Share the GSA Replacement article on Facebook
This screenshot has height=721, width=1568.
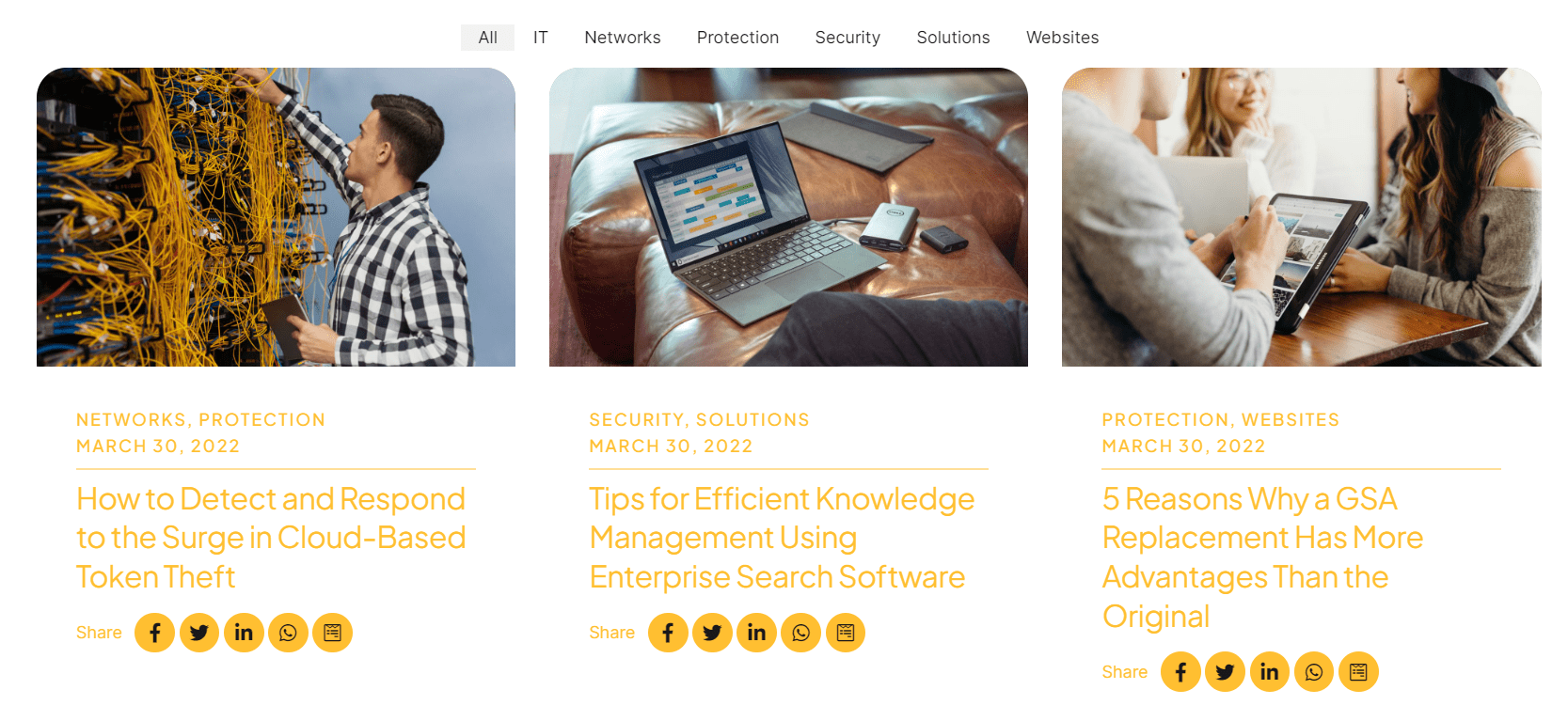1180,672
